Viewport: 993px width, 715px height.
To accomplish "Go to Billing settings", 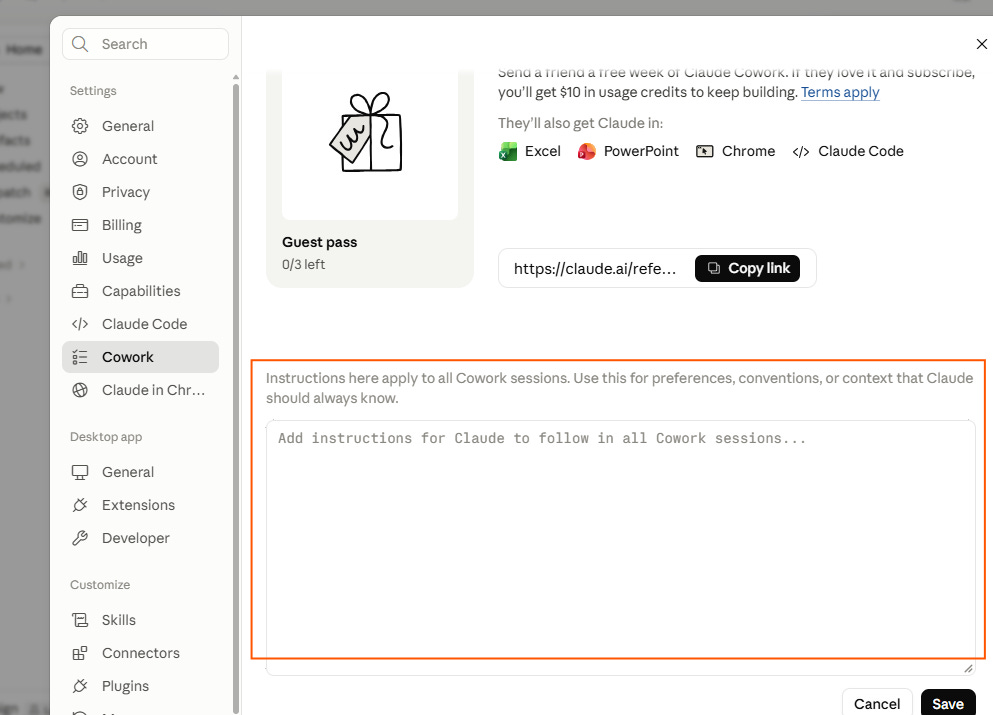I will (x=141, y=225).
